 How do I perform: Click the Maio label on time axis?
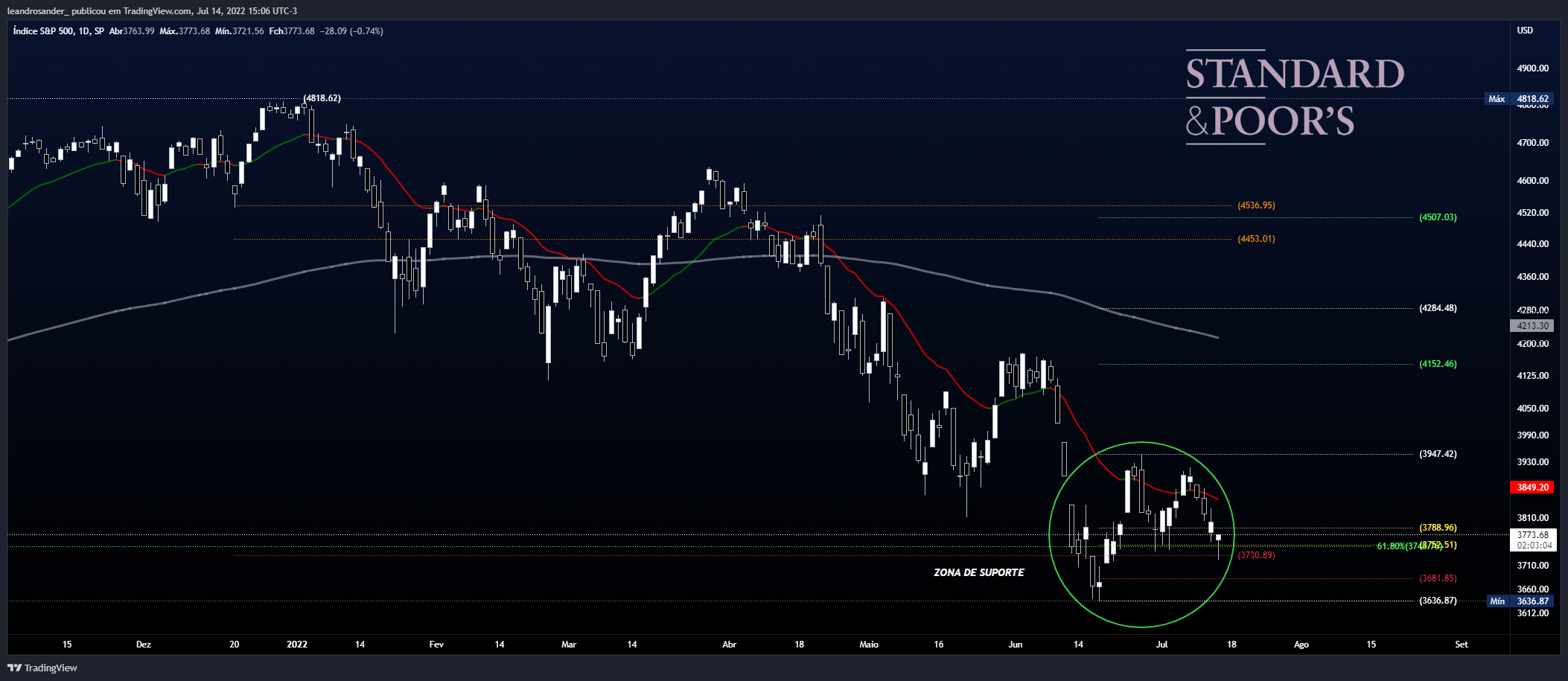(x=869, y=645)
